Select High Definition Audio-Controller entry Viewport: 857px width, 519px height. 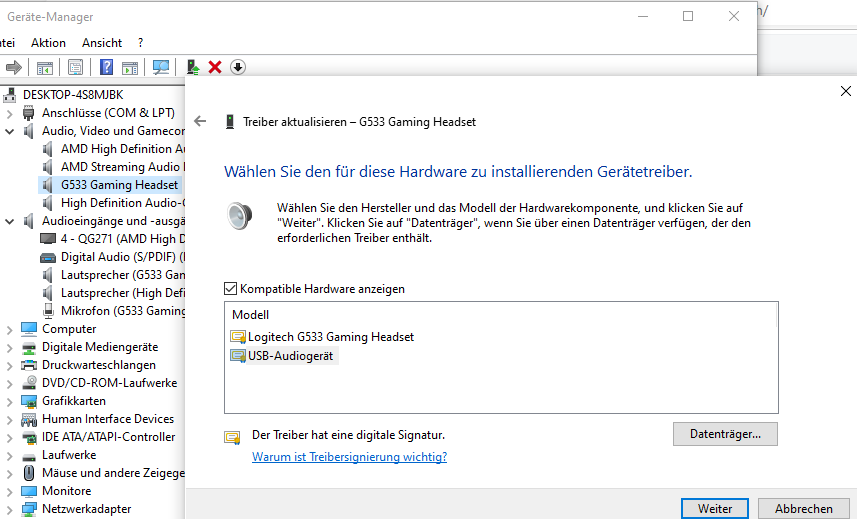point(122,203)
